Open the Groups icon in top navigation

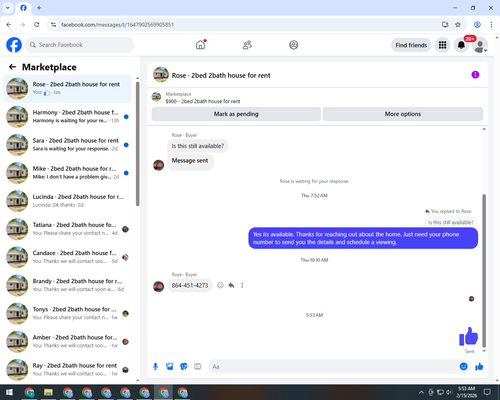click(294, 45)
